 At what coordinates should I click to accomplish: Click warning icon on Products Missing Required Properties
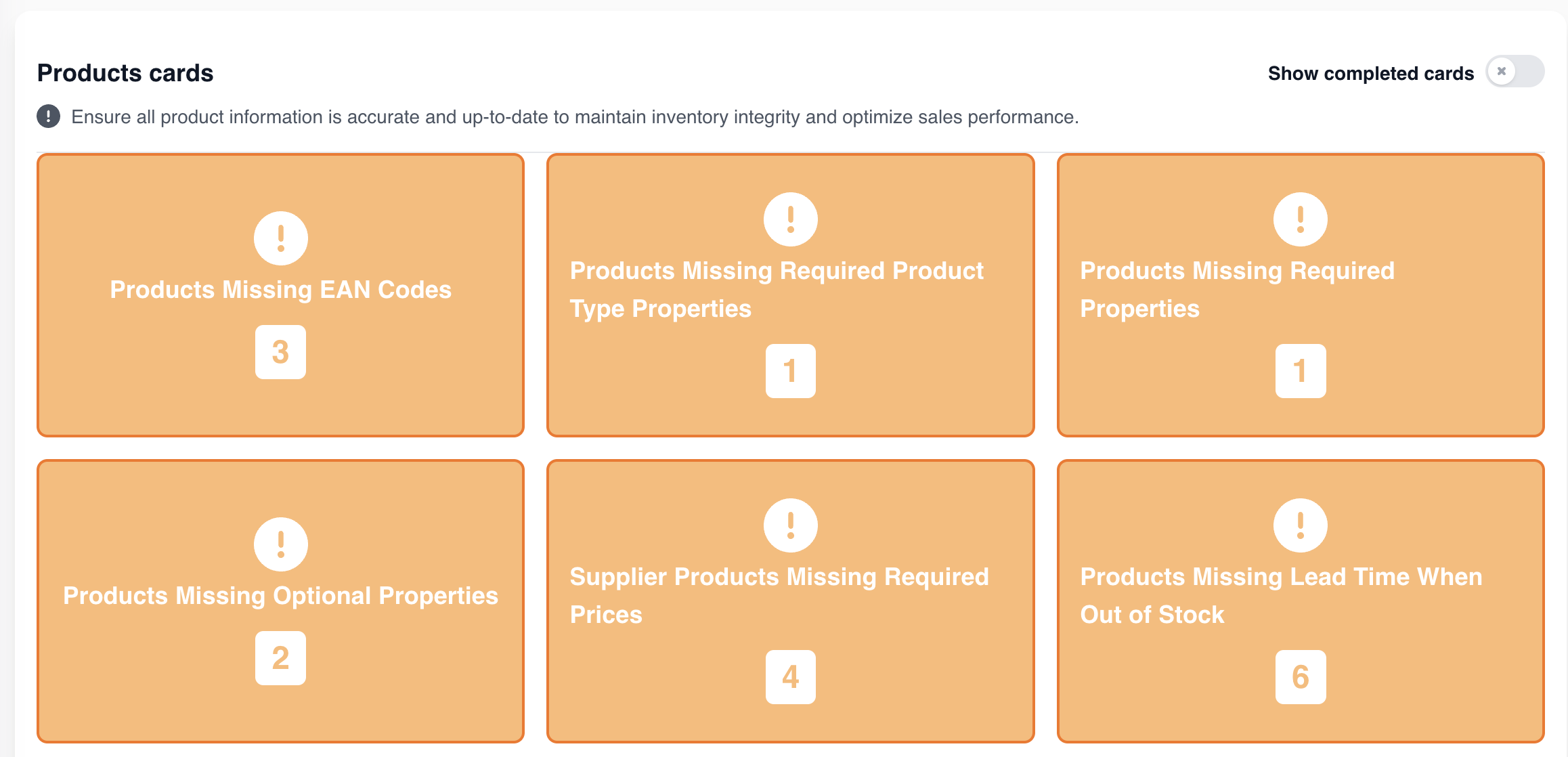point(1301,219)
